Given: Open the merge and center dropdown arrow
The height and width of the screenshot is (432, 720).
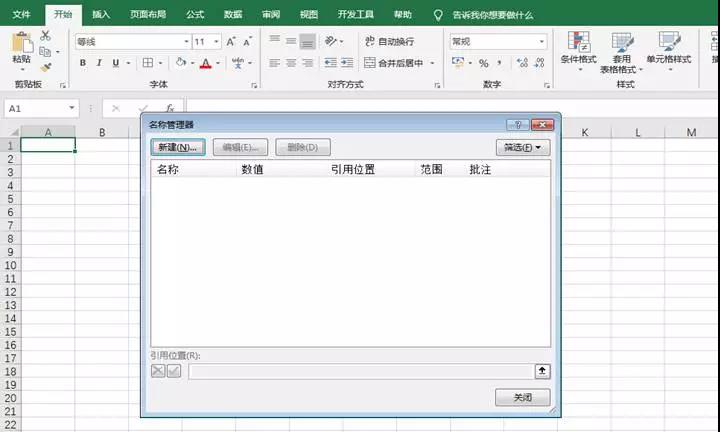Looking at the screenshot, I should [x=432, y=63].
